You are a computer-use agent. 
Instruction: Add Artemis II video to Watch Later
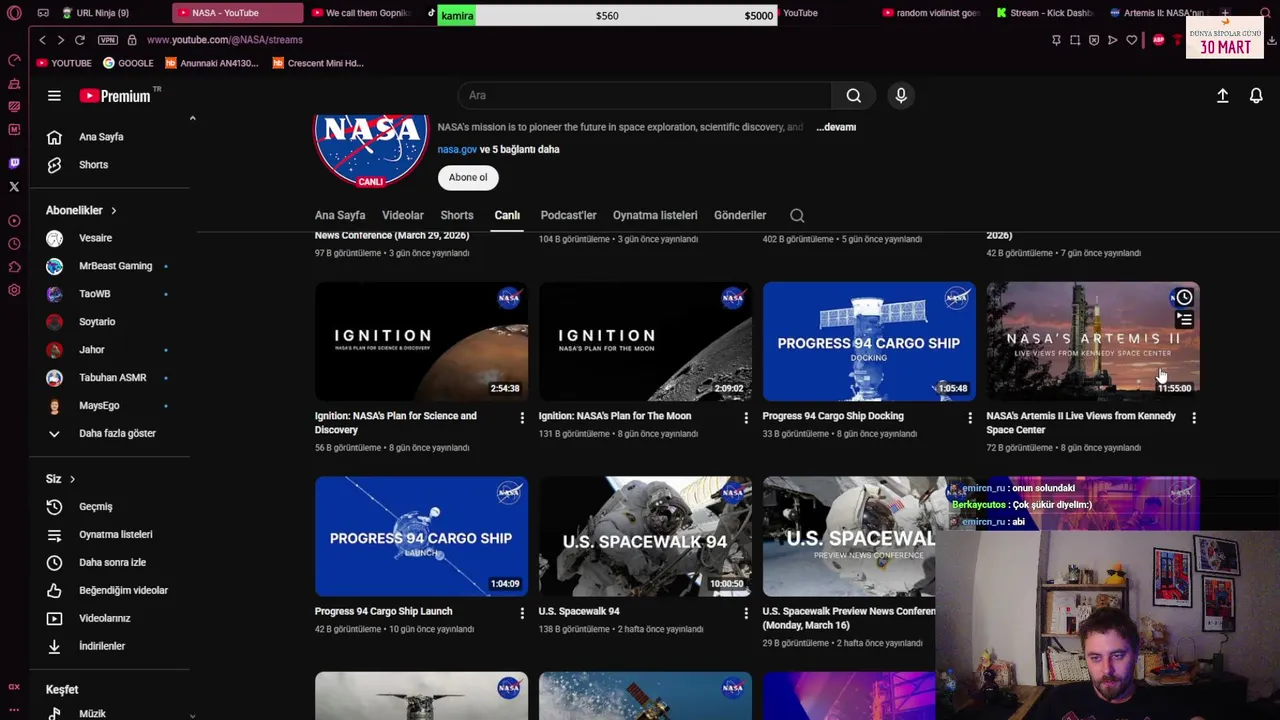point(1184,297)
